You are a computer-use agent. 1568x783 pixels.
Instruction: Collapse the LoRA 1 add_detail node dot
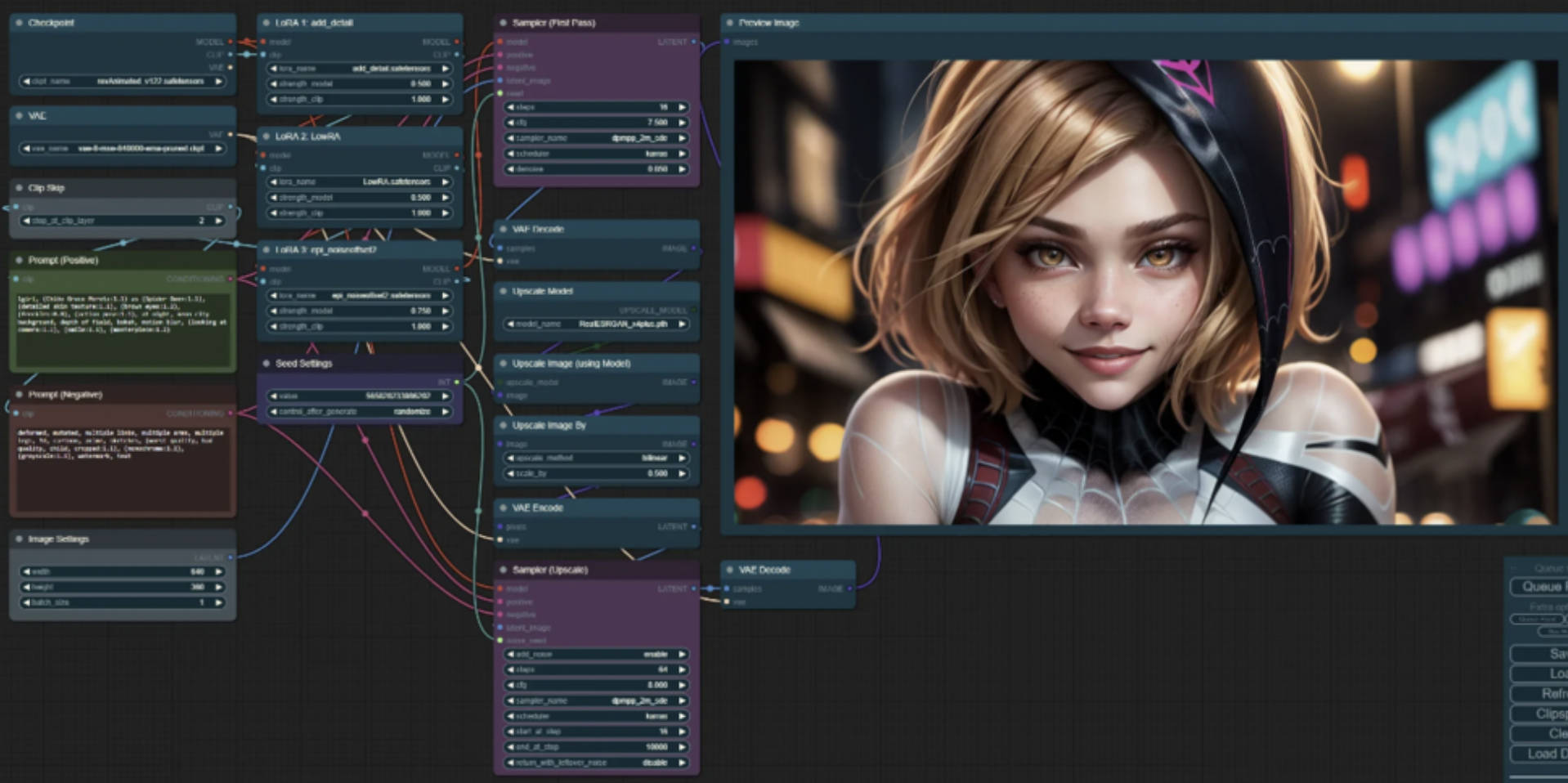click(266, 23)
